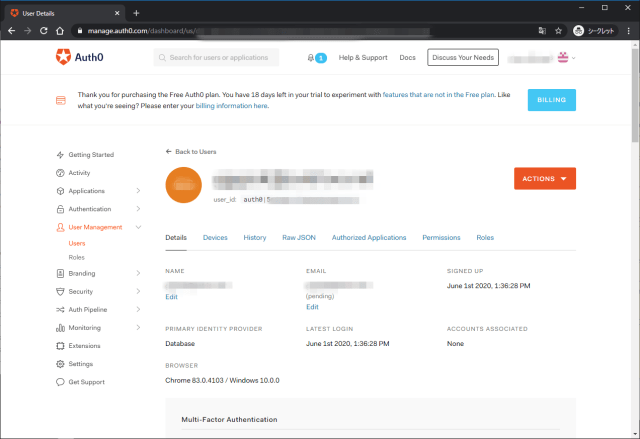Reload the page with refresh icon

click(x=44, y=31)
